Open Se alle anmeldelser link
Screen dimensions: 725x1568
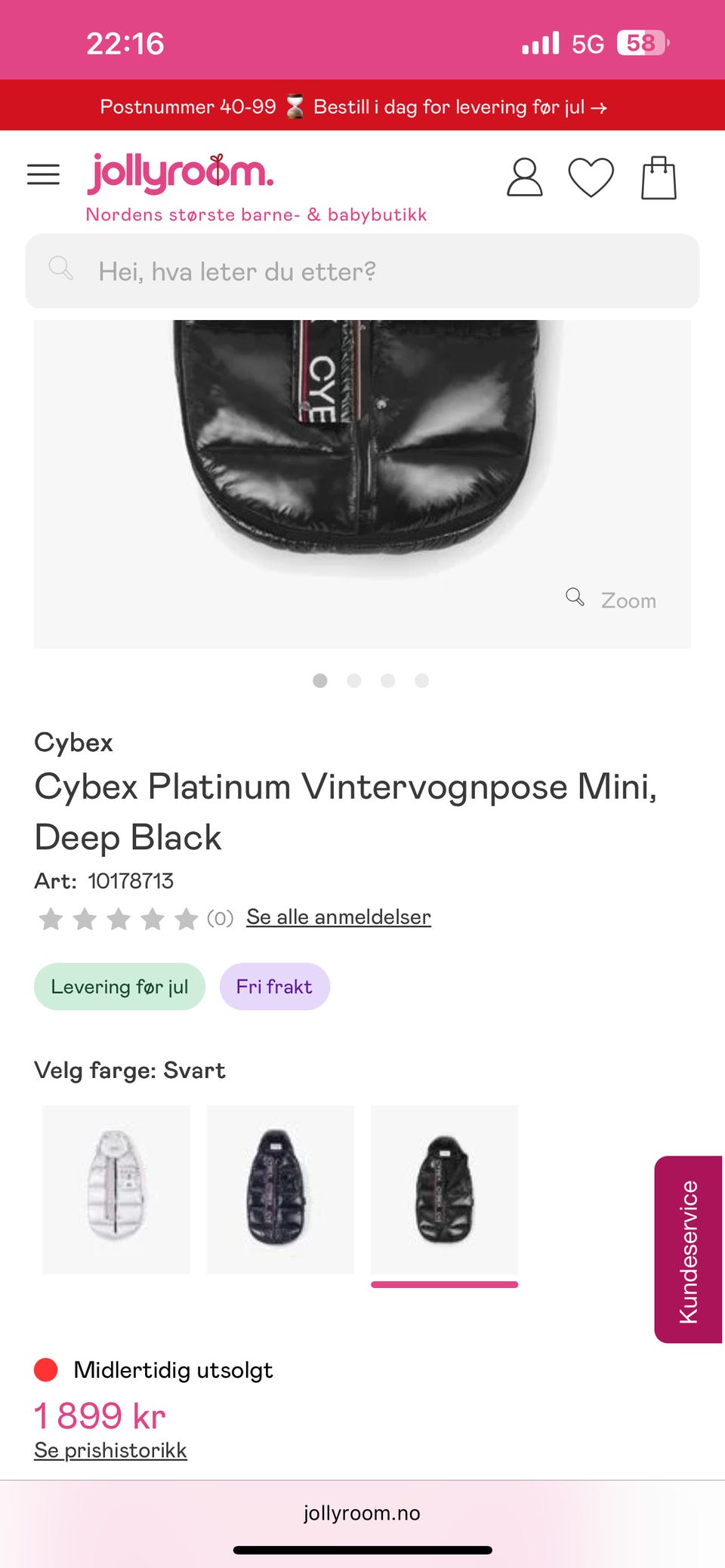pyautogui.click(x=338, y=917)
